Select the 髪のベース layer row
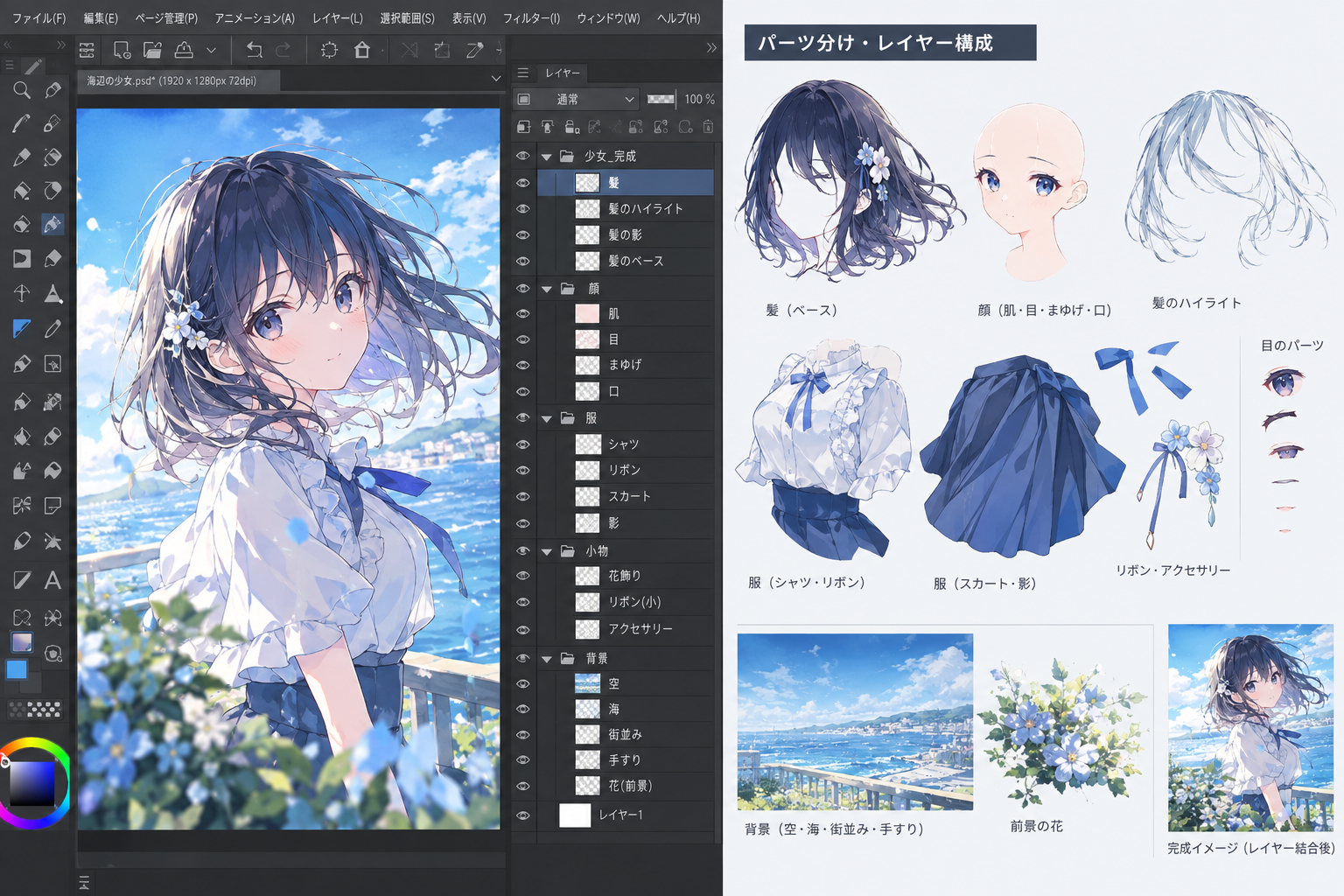Viewport: 1344px width, 896px height. coord(626,261)
